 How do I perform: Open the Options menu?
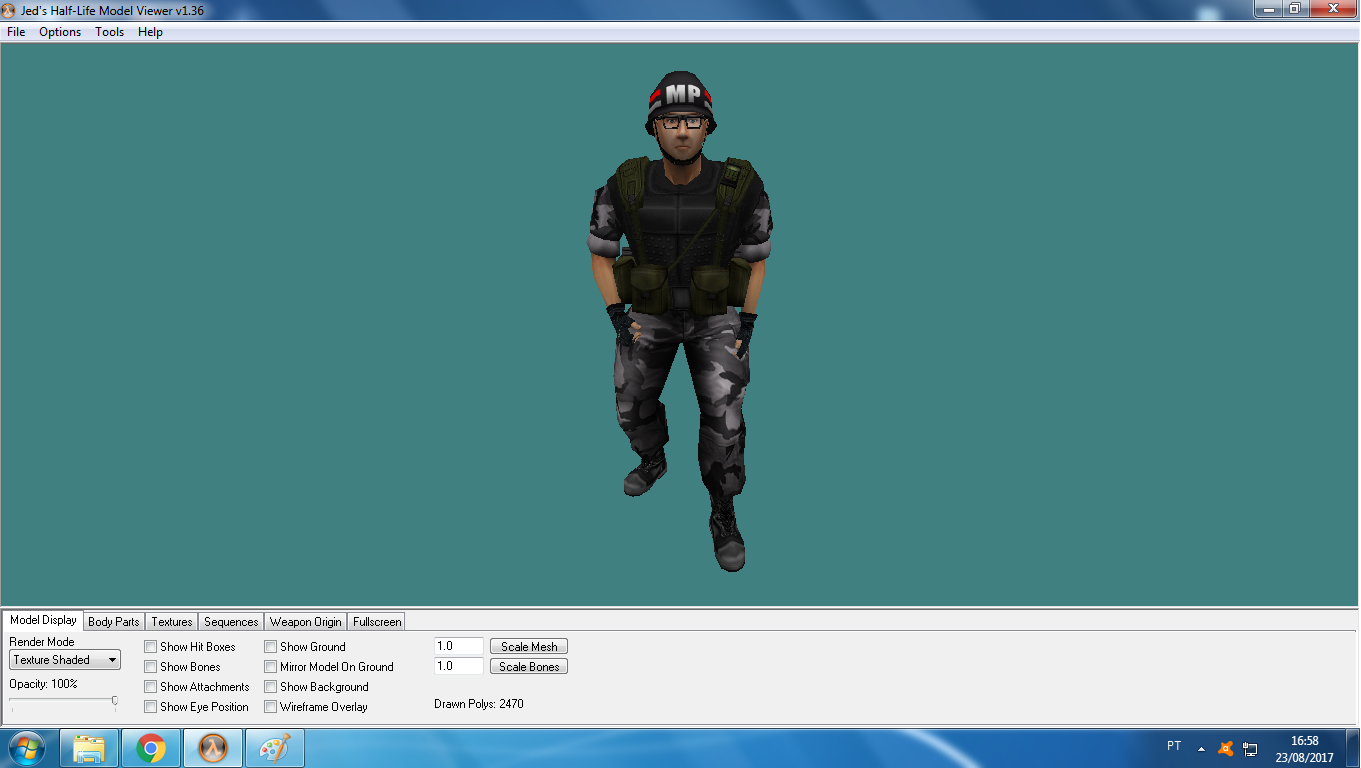60,32
